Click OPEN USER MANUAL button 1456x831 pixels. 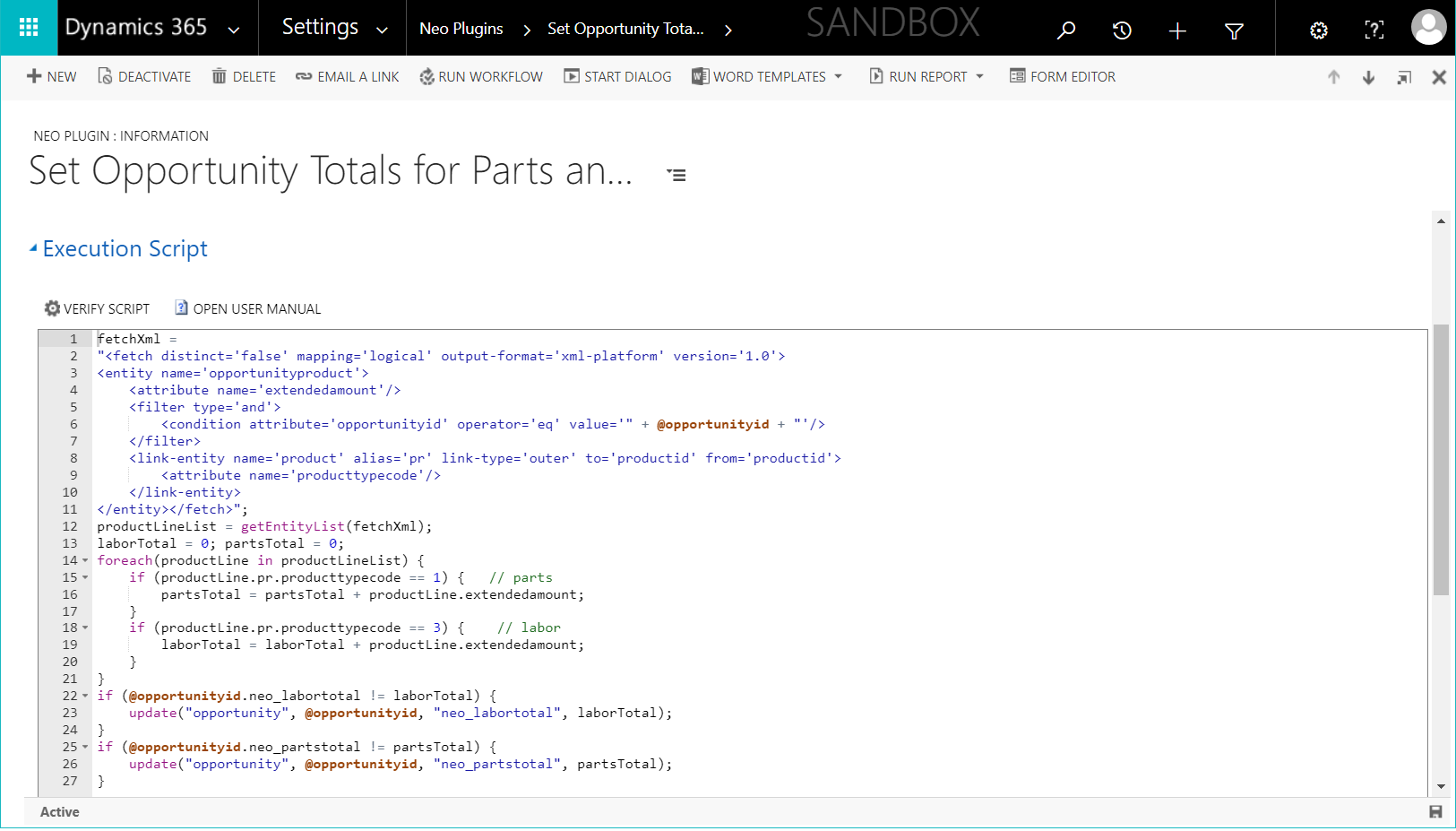(x=248, y=308)
